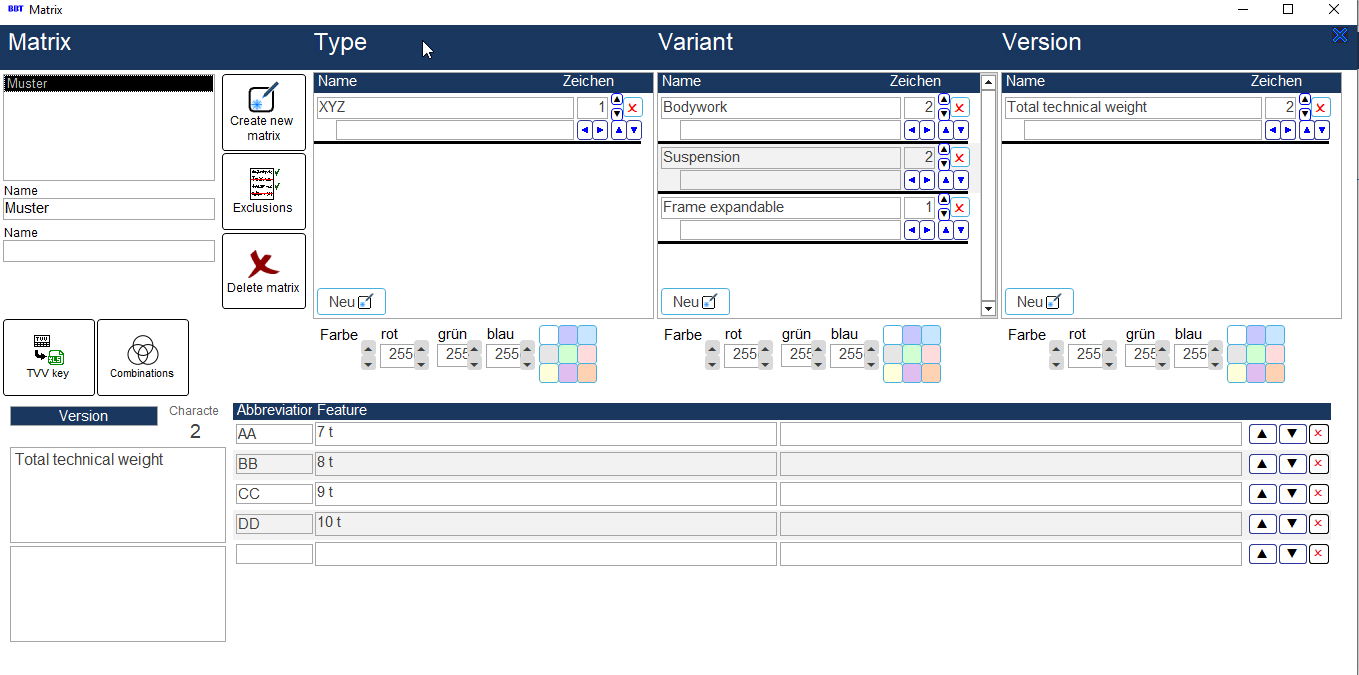Screen dimensions: 1359x675
Task: Open the Combinations tool
Action: pyautogui.click(x=142, y=357)
